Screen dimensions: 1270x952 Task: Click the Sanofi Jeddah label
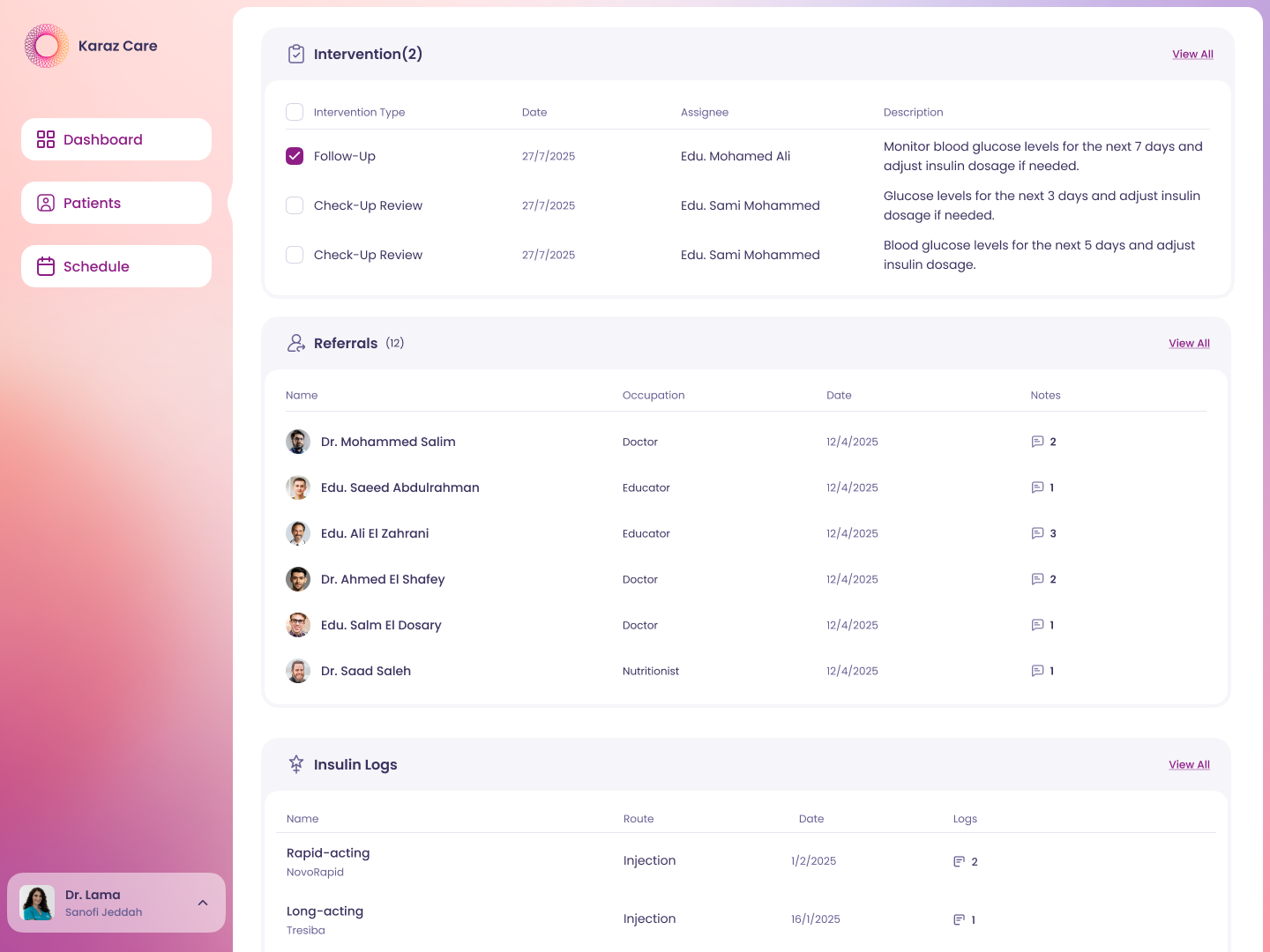103,912
